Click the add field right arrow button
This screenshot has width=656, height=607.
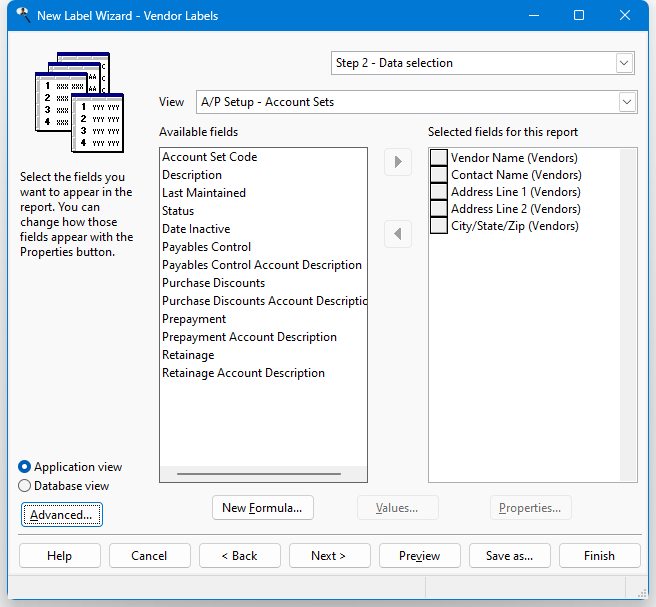click(398, 162)
